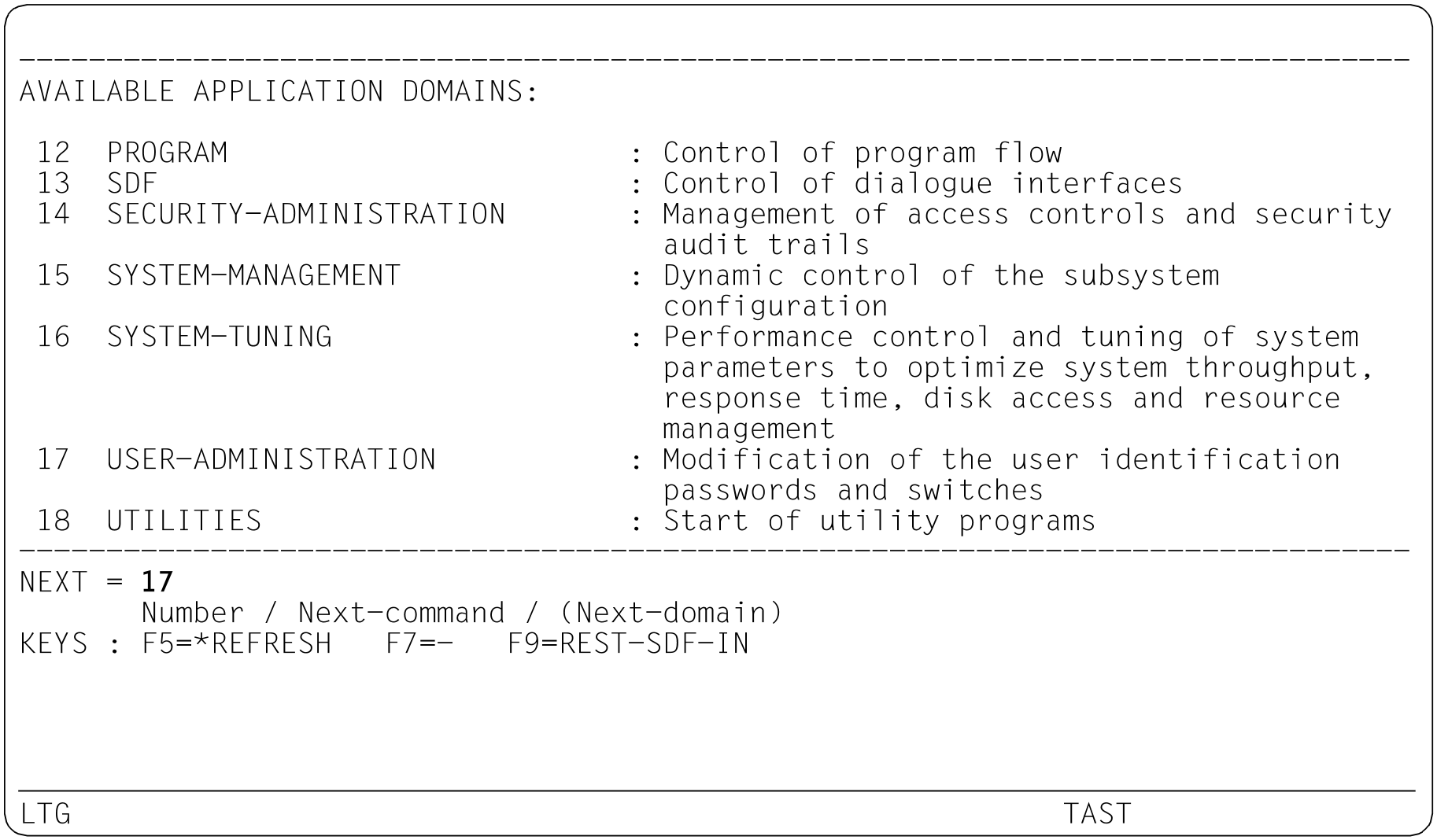This screenshot has height=840, width=1437.
Task: Click the 'Control of dialogue interfaces' description
Action: [x=922, y=183]
